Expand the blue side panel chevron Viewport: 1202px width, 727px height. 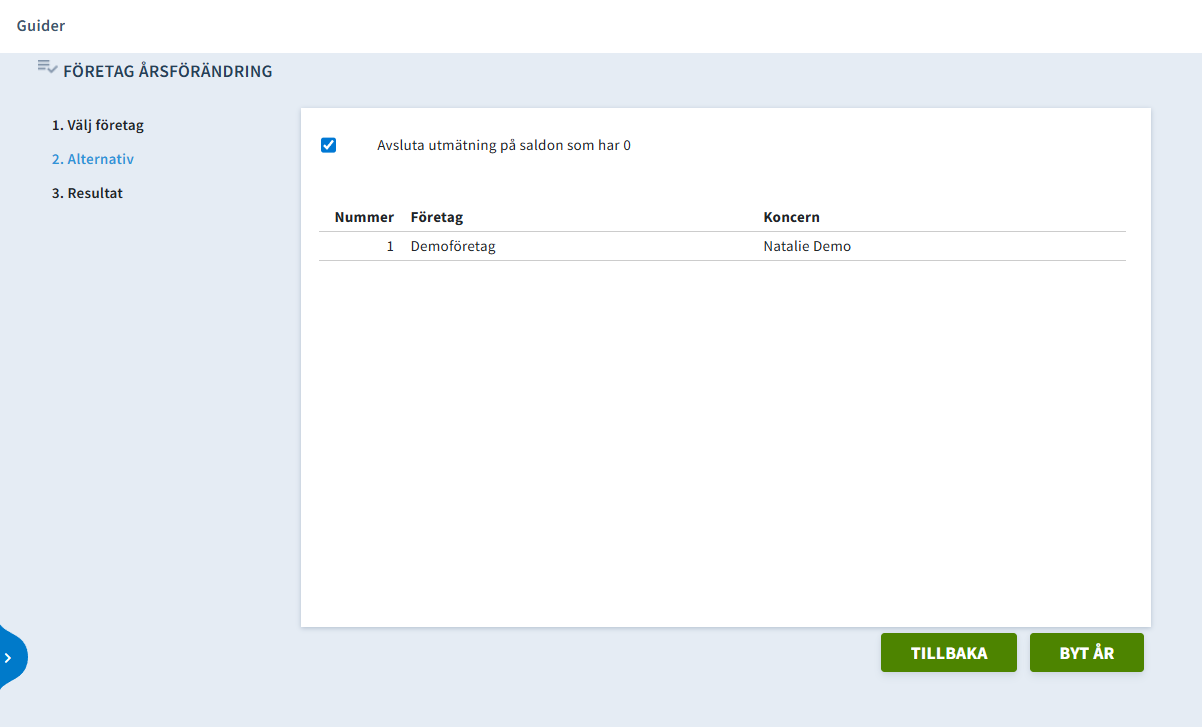point(9,658)
